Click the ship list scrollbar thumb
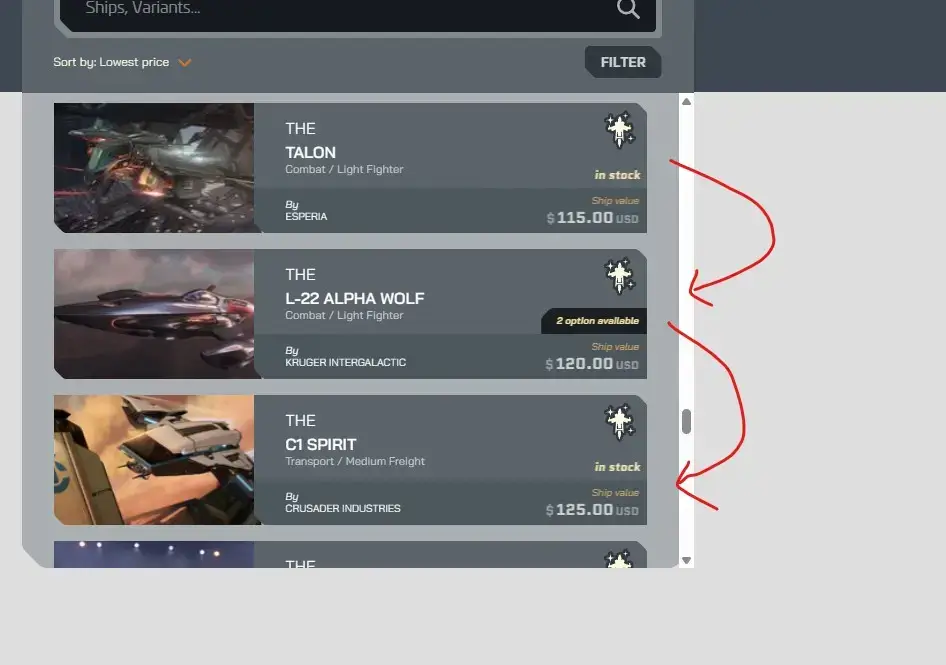 687,421
